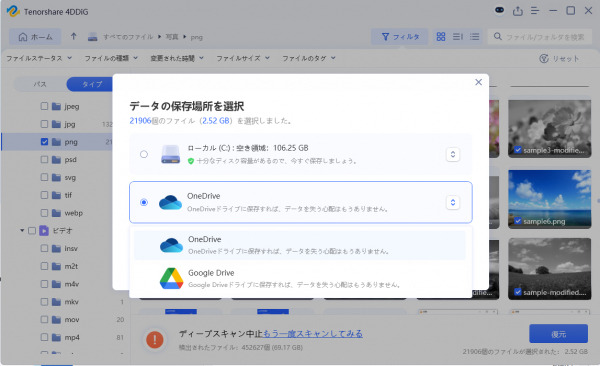Screen dimensions: 600x366
Task: Click the Tenorshare 4DDiG logo
Action: point(13,11)
